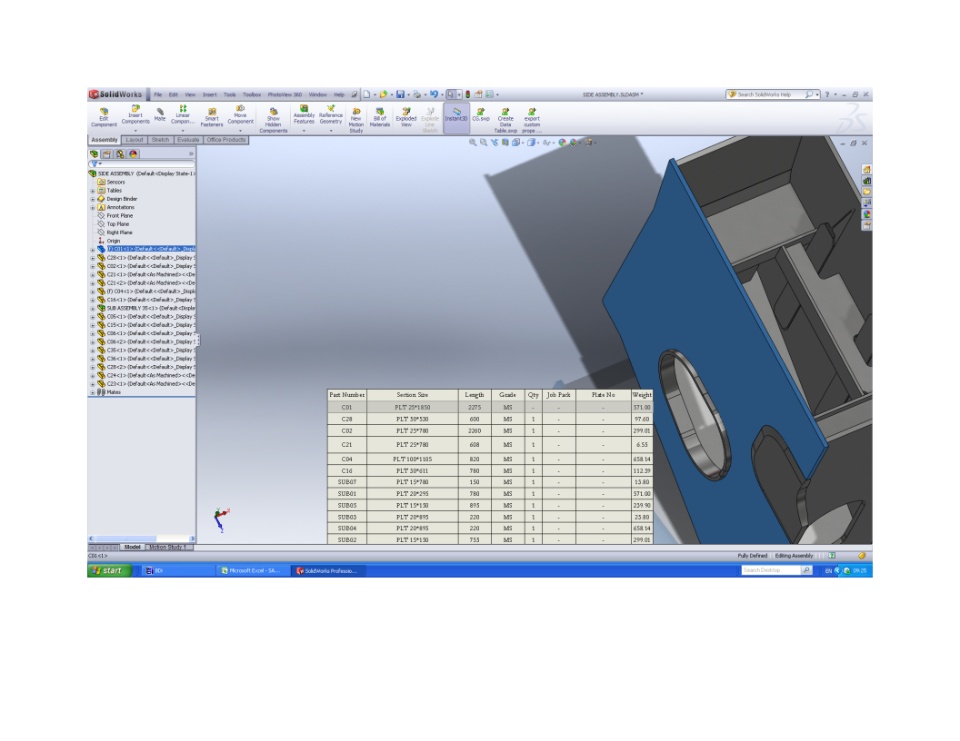The height and width of the screenshot is (741, 960).
Task: Switch to the Sketch tab
Action: coord(160,140)
